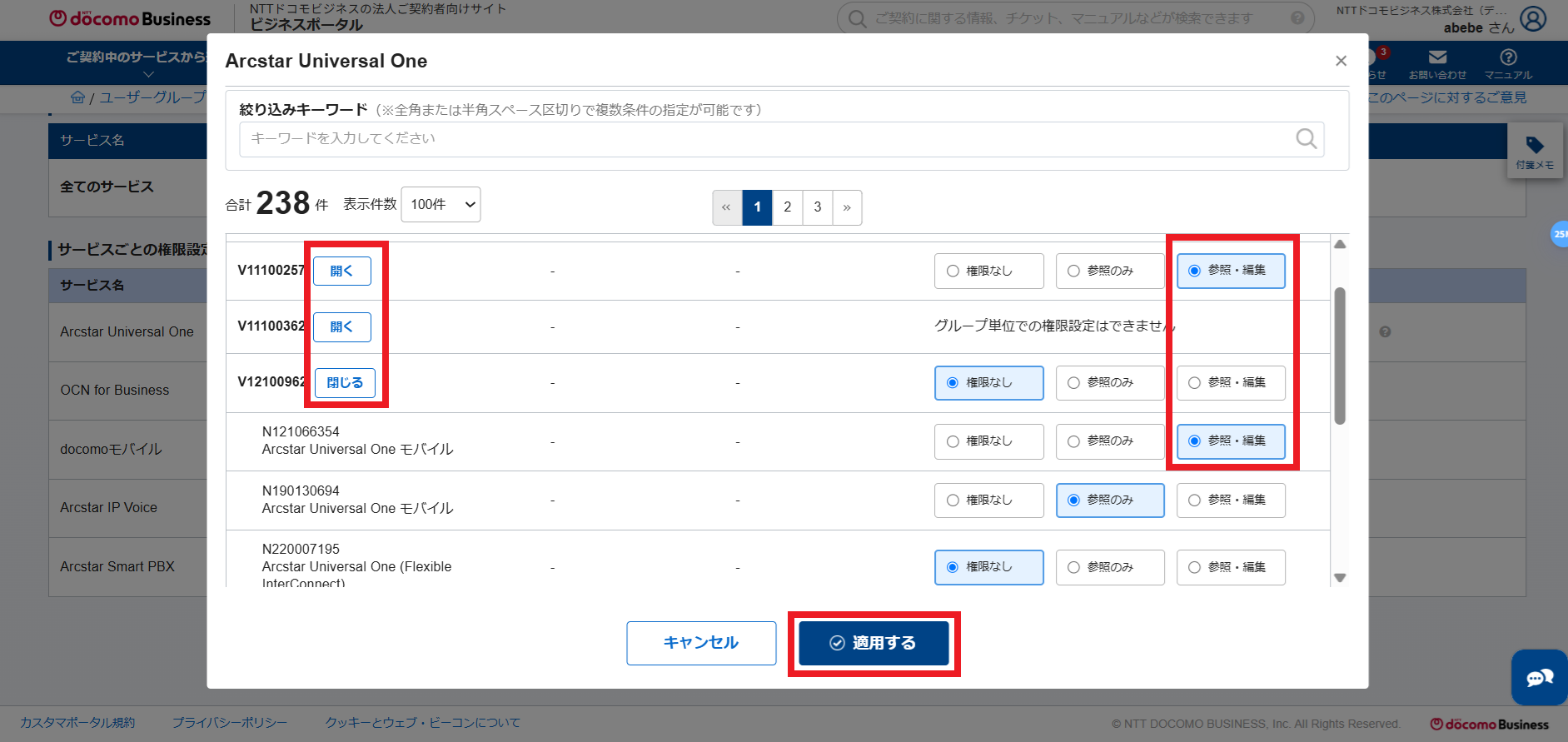Click the home icon in breadcrumb
Viewport: 1568px width, 742px height.
click(77, 97)
